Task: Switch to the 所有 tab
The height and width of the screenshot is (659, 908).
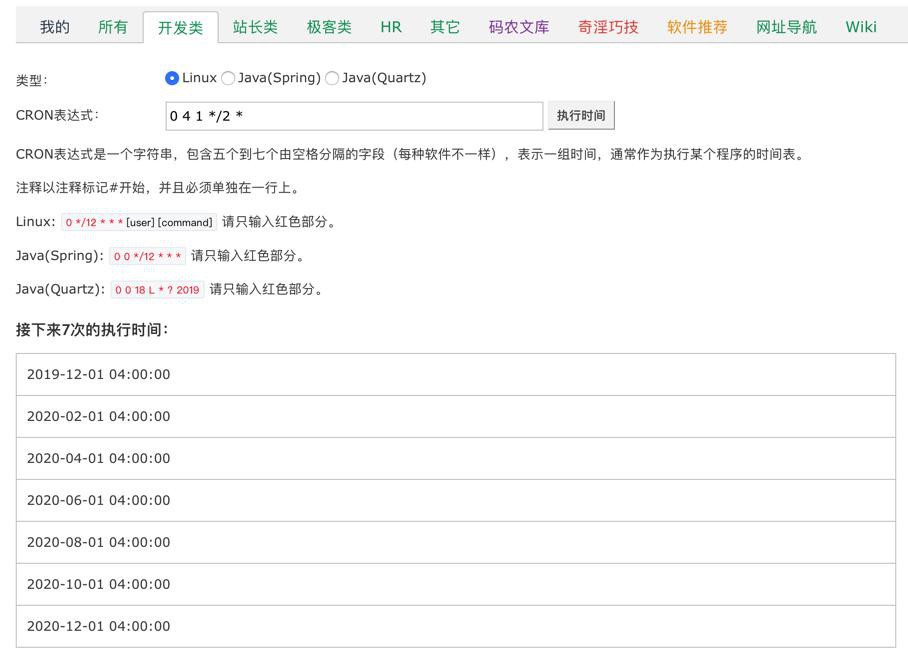Action: (x=113, y=27)
